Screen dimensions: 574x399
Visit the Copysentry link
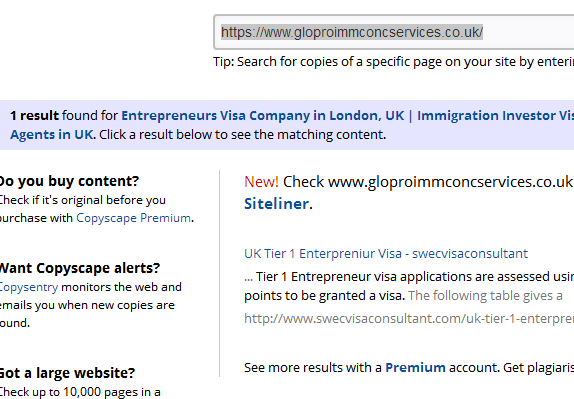click(x=29, y=287)
